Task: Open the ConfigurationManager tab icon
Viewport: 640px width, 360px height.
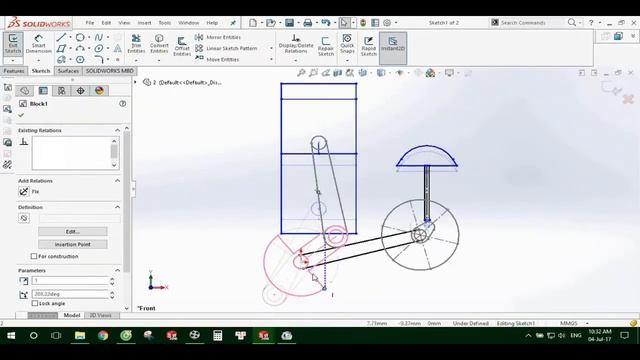Action: coord(62,91)
